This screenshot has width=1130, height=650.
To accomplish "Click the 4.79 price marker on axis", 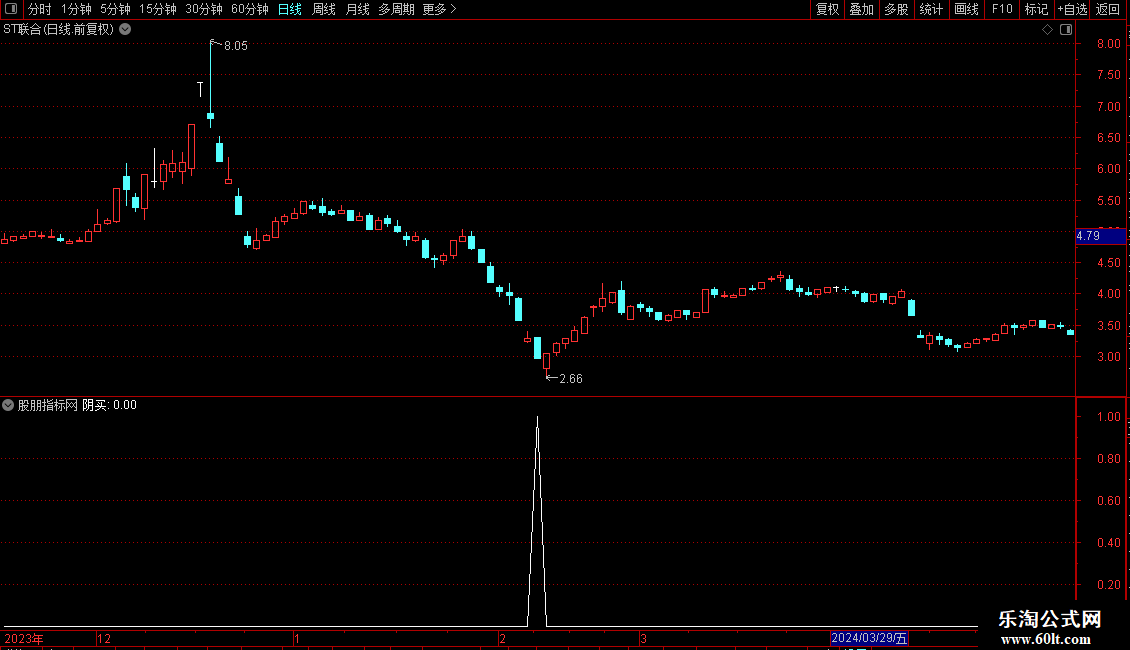I will (1100, 236).
